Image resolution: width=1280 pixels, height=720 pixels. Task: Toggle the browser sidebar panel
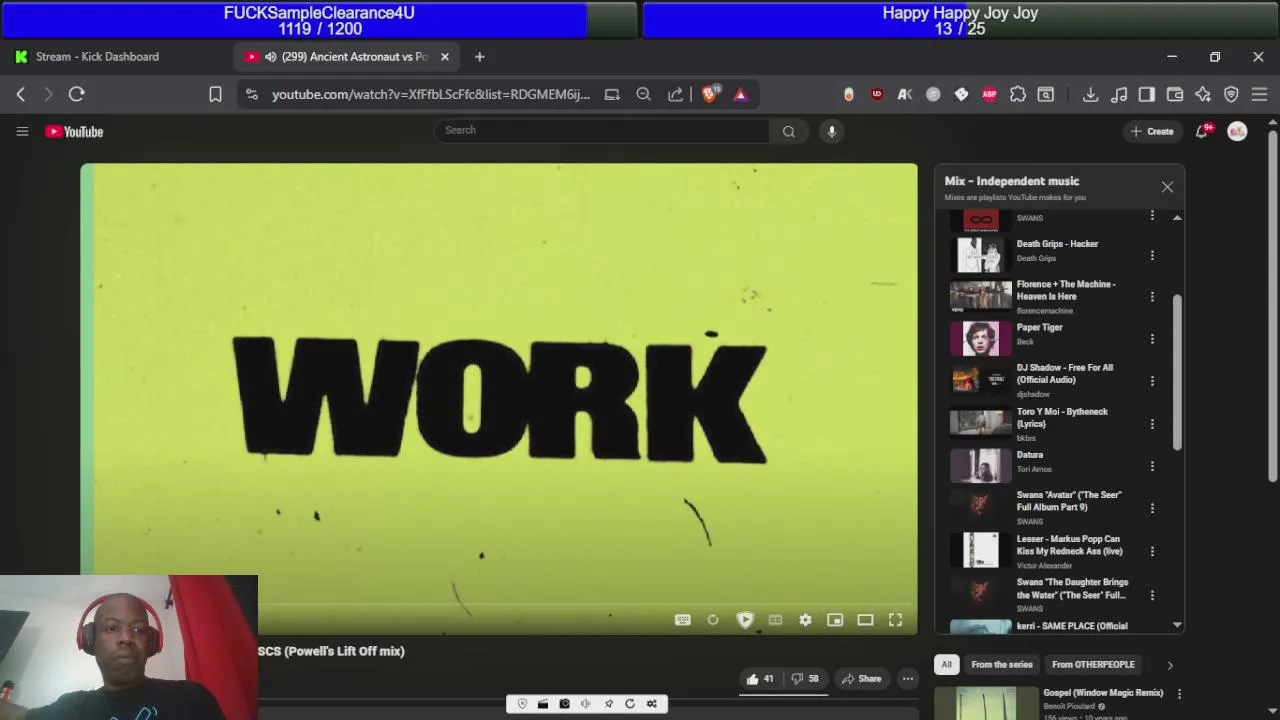(1147, 94)
